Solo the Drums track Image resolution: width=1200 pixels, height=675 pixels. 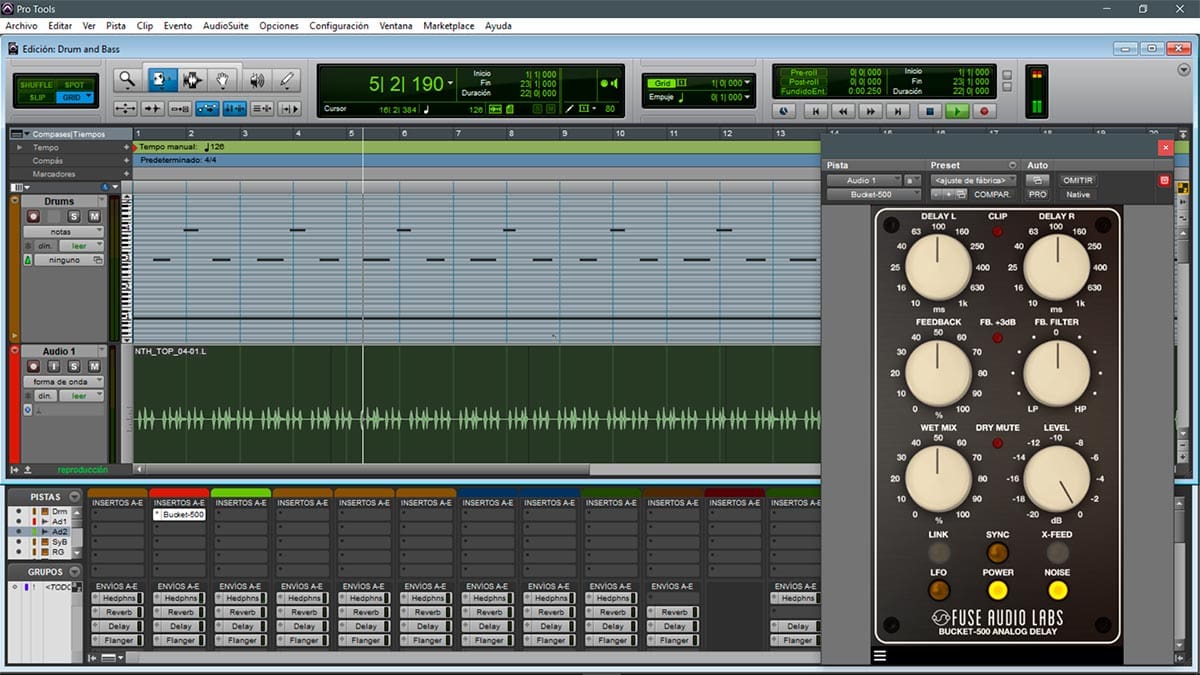pyautogui.click(x=74, y=217)
